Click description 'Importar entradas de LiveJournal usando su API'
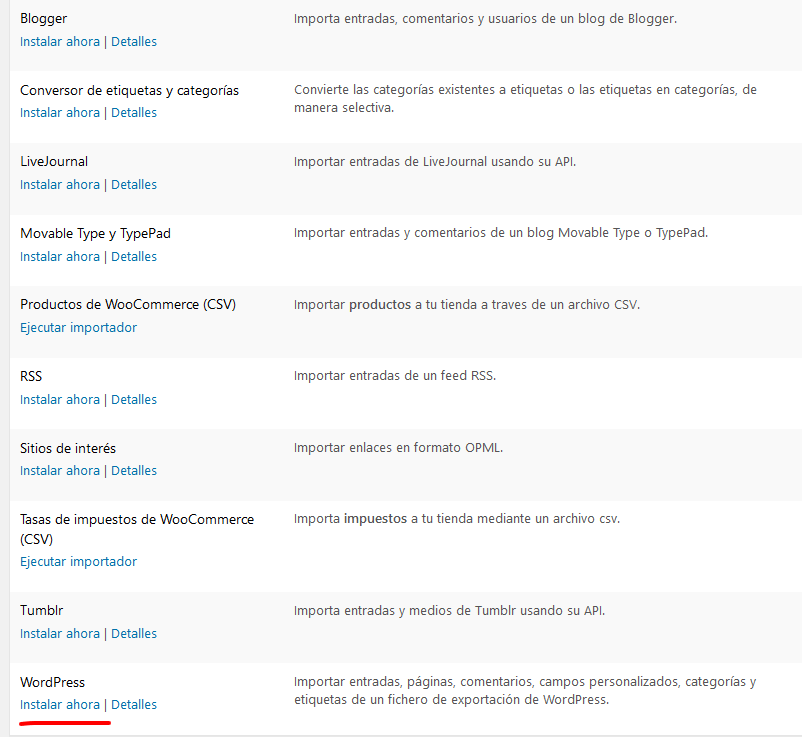 pos(435,162)
